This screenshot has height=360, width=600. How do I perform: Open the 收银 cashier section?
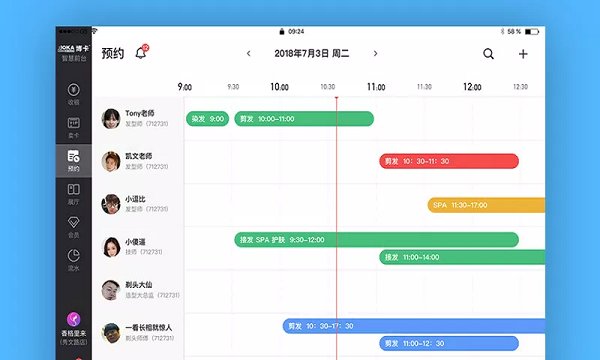click(x=73, y=94)
